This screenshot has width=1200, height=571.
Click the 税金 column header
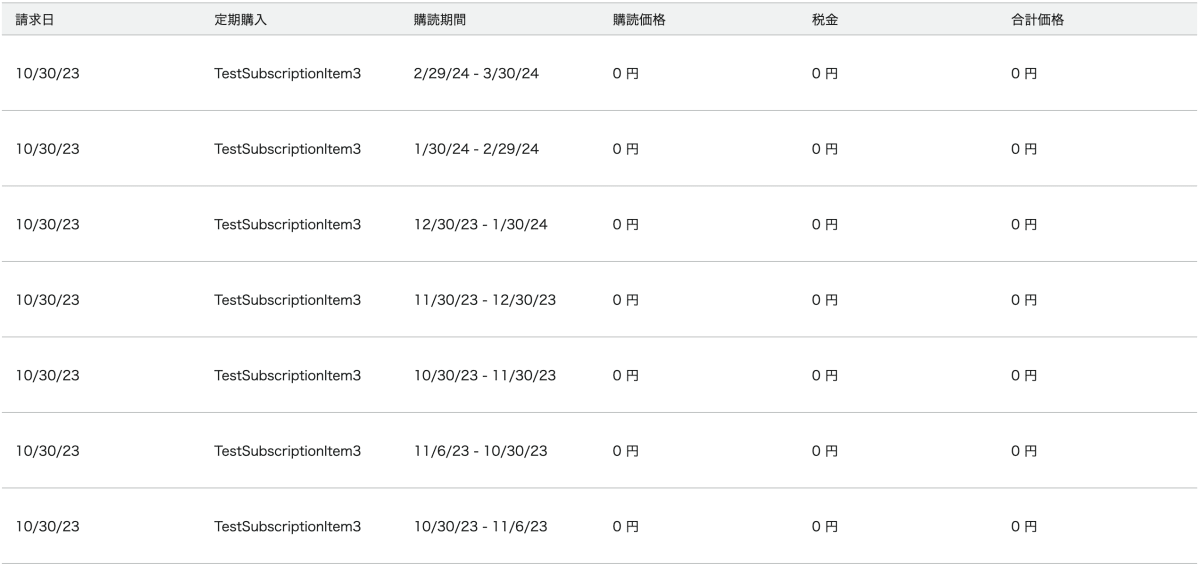point(825,20)
